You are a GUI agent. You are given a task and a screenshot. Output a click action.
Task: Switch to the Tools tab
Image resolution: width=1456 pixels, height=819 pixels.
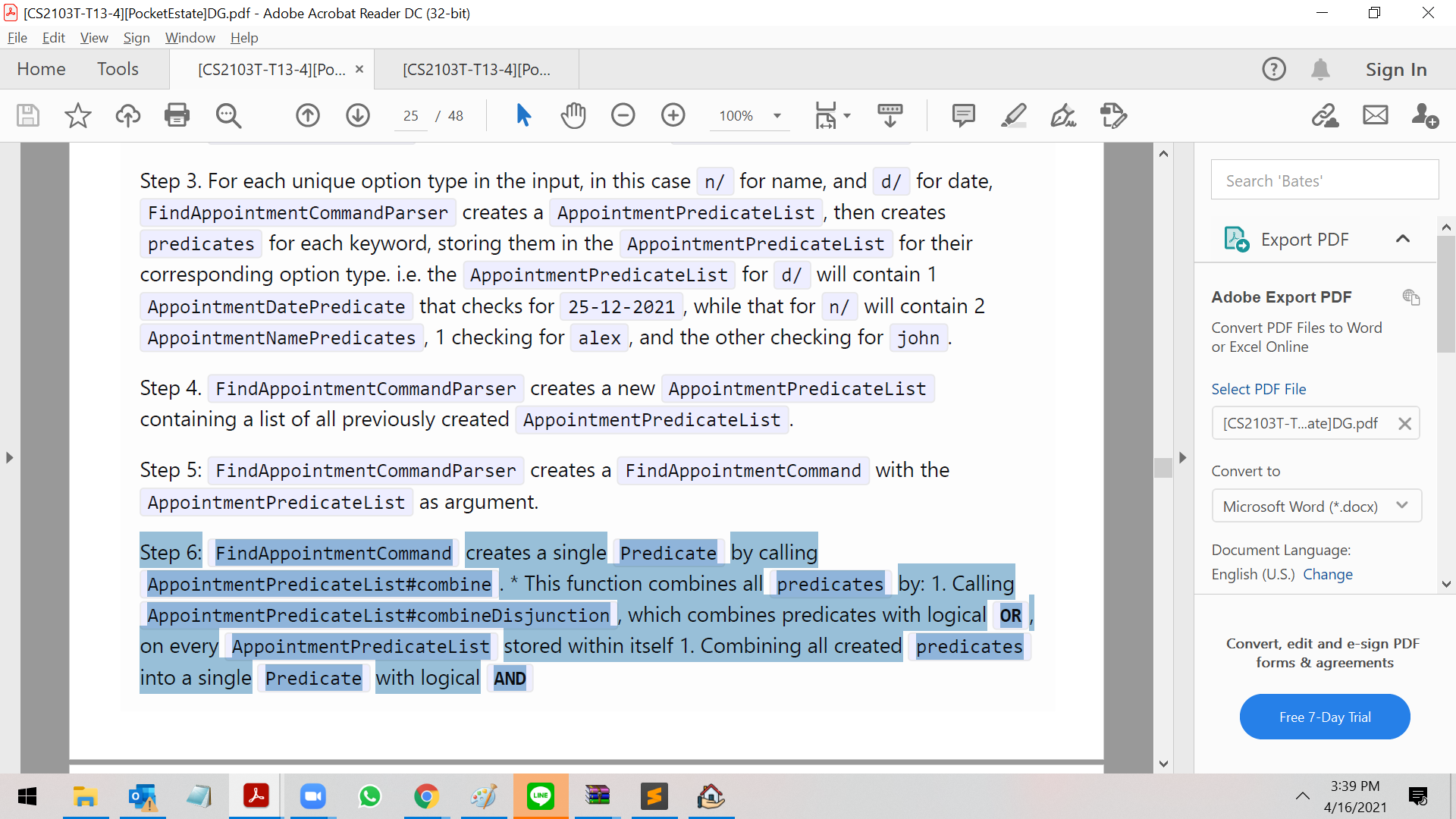click(118, 69)
